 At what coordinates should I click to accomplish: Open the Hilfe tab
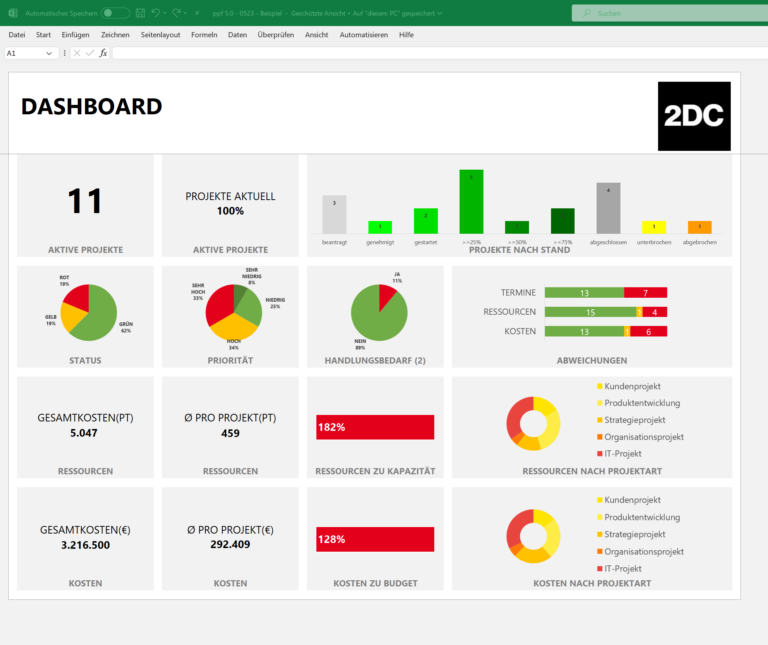coord(406,35)
